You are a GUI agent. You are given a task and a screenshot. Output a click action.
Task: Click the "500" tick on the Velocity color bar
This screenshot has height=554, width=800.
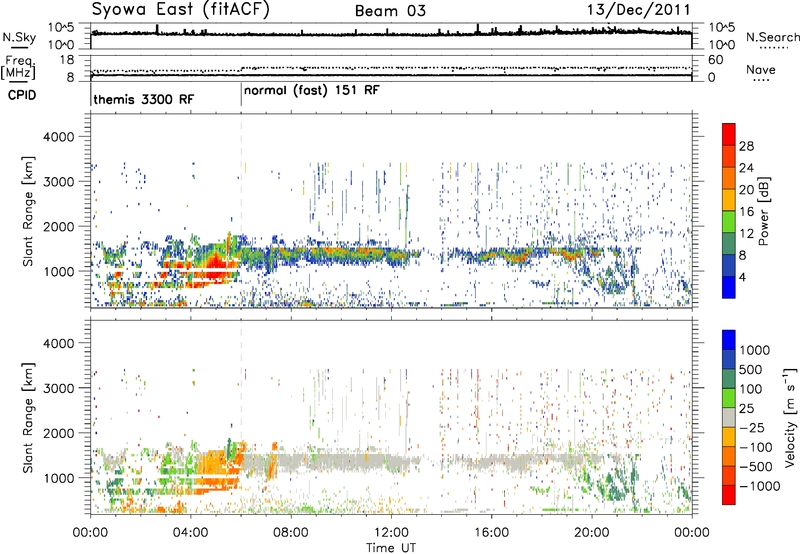tap(751, 369)
